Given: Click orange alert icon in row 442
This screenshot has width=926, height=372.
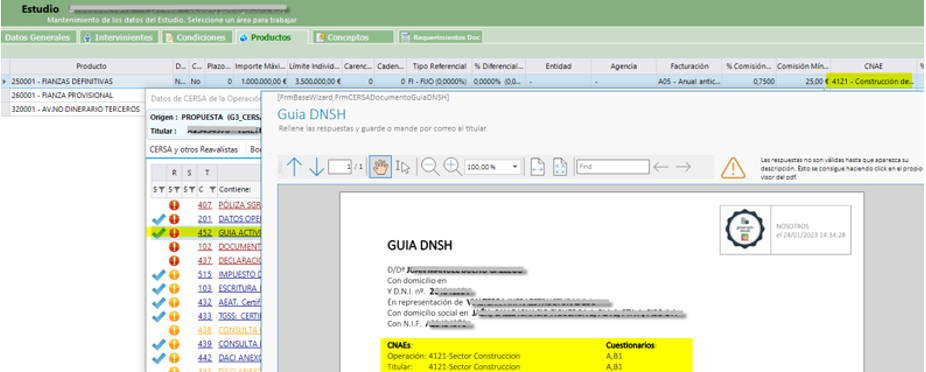Looking at the screenshot, I should tap(174, 357).
